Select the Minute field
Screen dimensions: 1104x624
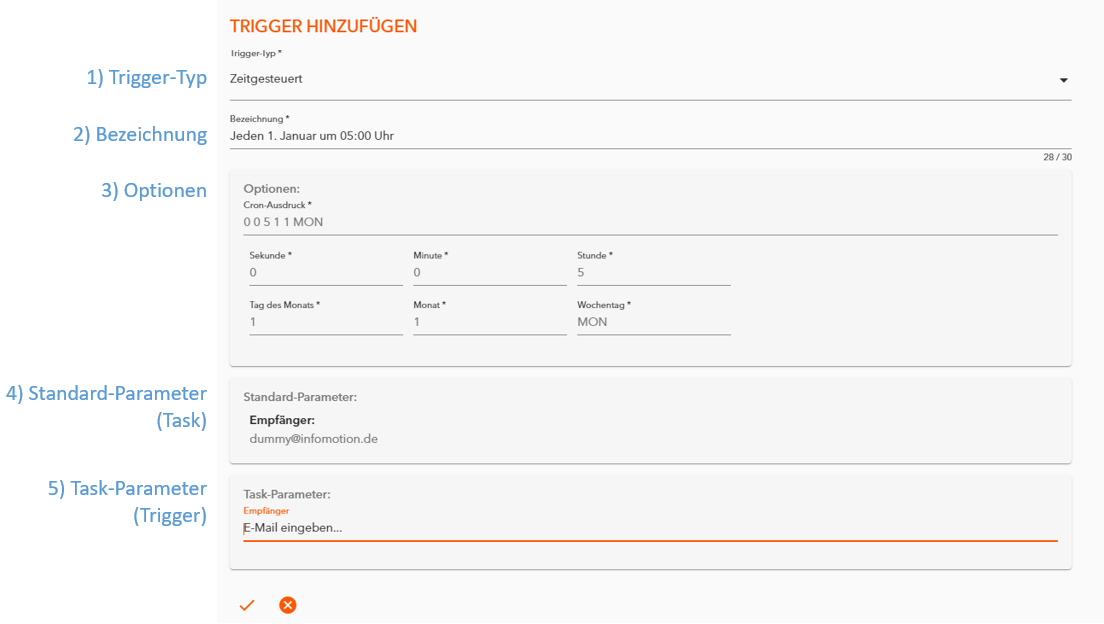point(489,272)
